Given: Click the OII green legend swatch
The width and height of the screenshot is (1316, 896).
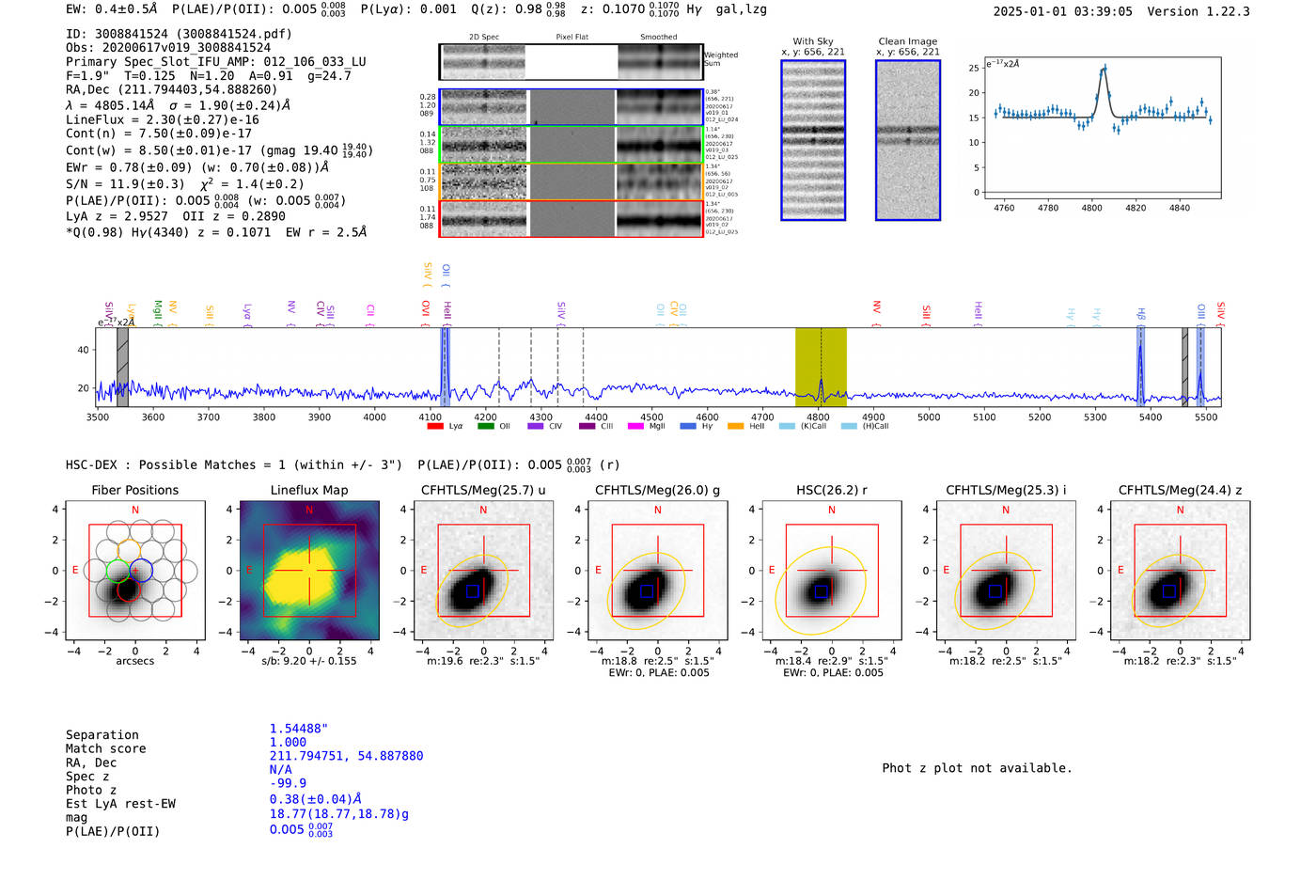Looking at the screenshot, I should click(485, 426).
